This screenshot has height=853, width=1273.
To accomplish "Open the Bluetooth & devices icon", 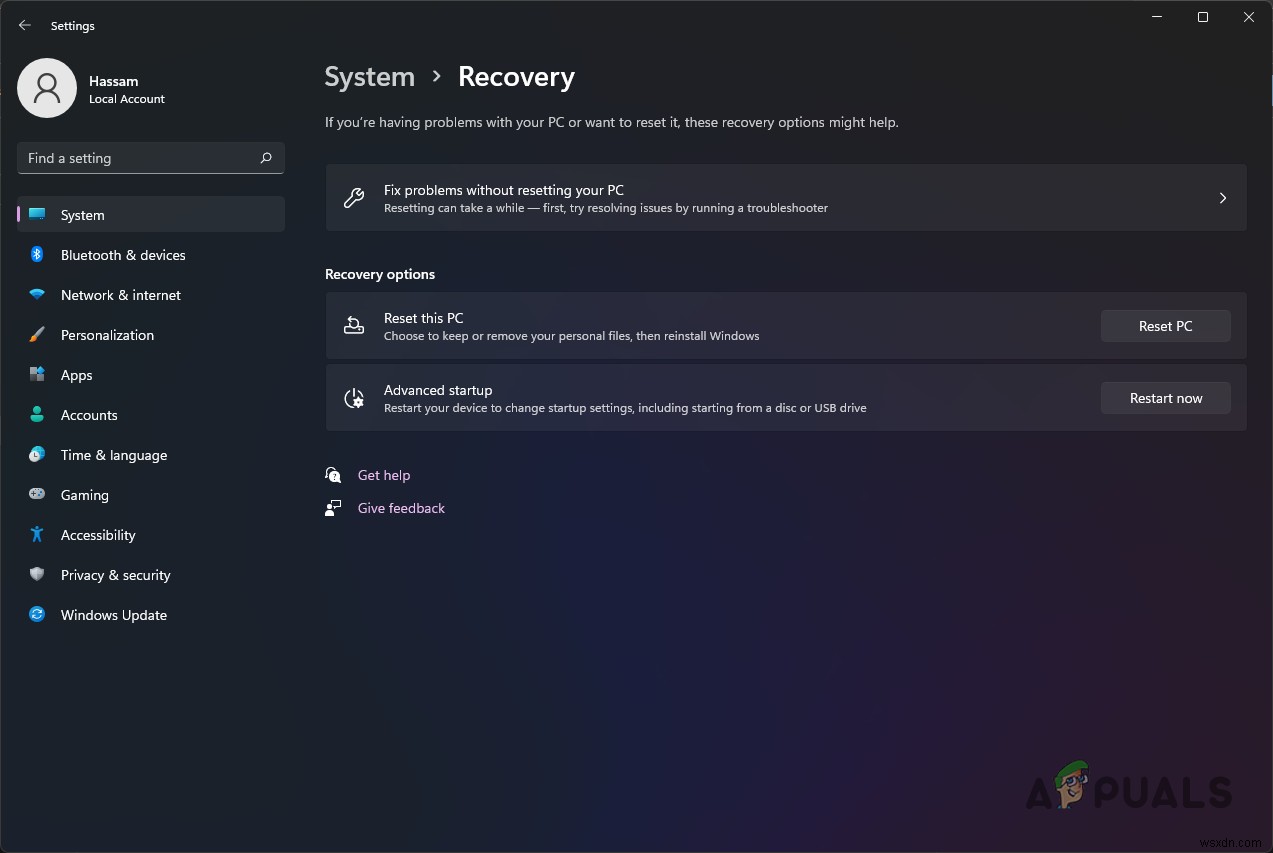I will point(37,255).
